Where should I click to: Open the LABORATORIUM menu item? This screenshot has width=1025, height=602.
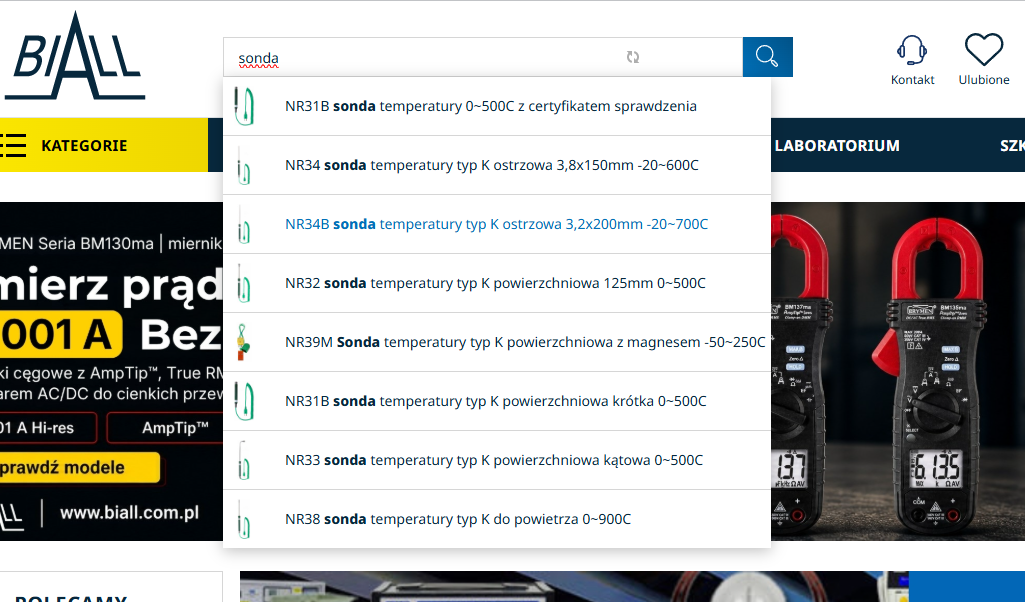(837, 145)
